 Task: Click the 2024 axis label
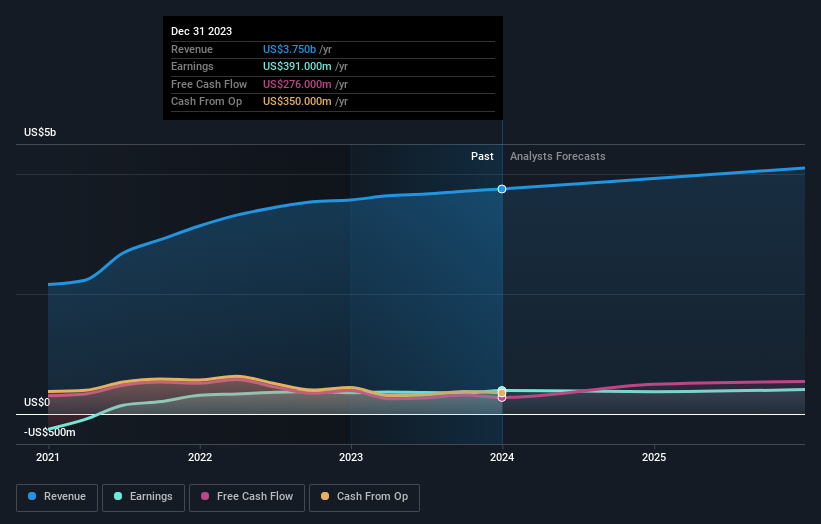point(502,458)
